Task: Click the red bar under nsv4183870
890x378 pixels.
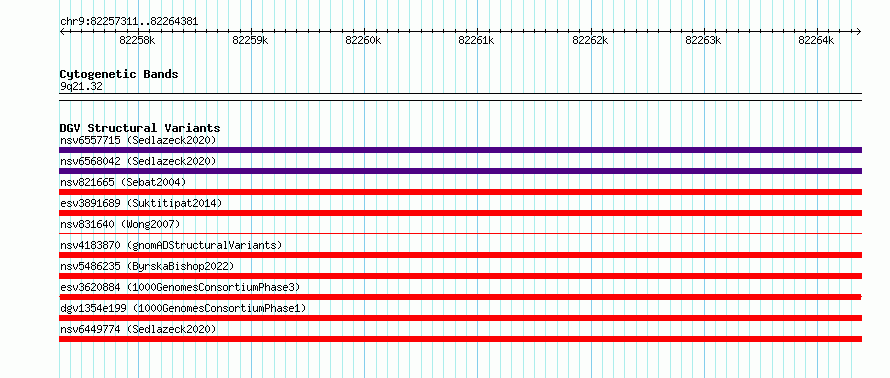Action: pyautogui.click(x=460, y=255)
